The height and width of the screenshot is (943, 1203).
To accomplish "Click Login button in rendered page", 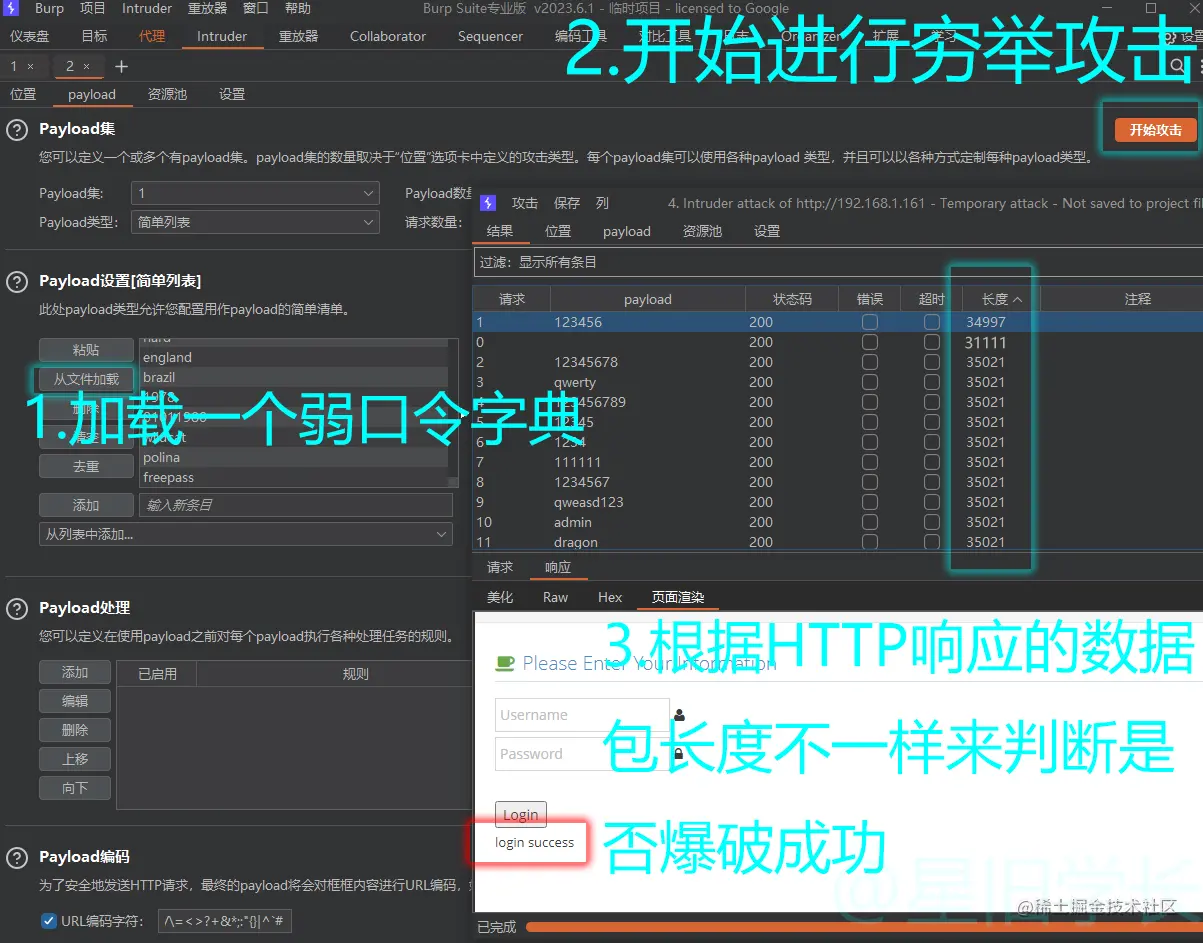I will pyautogui.click(x=520, y=814).
